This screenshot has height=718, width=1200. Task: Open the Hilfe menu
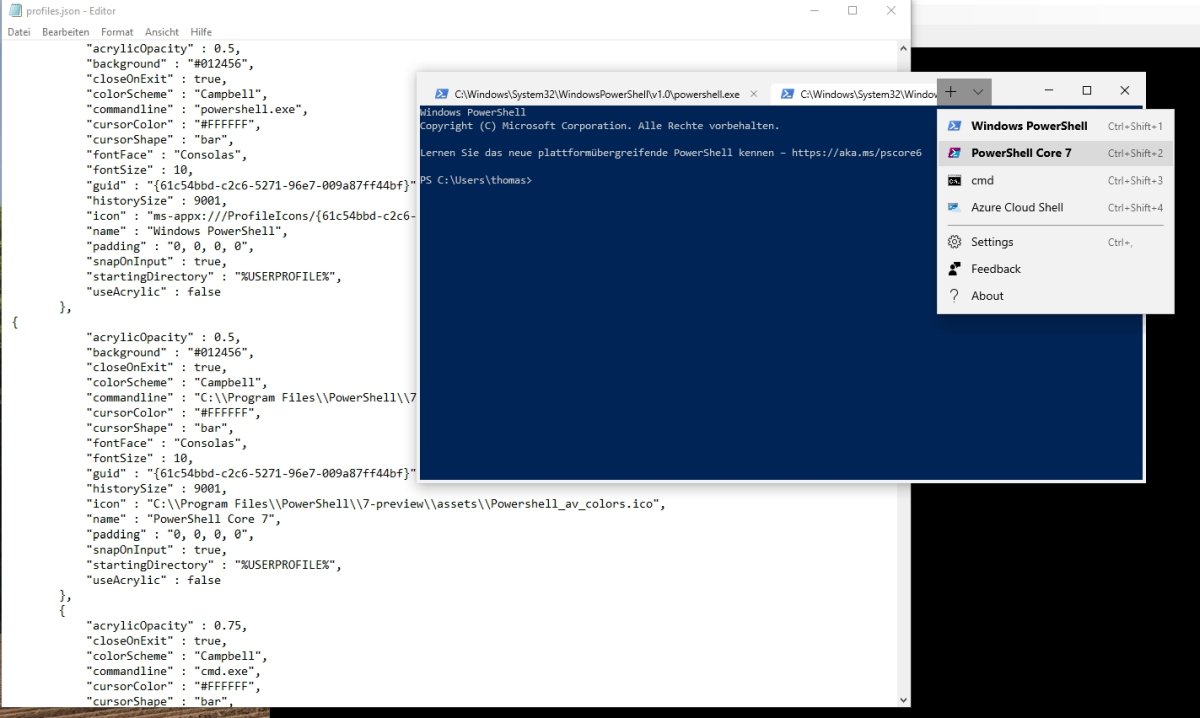point(201,32)
